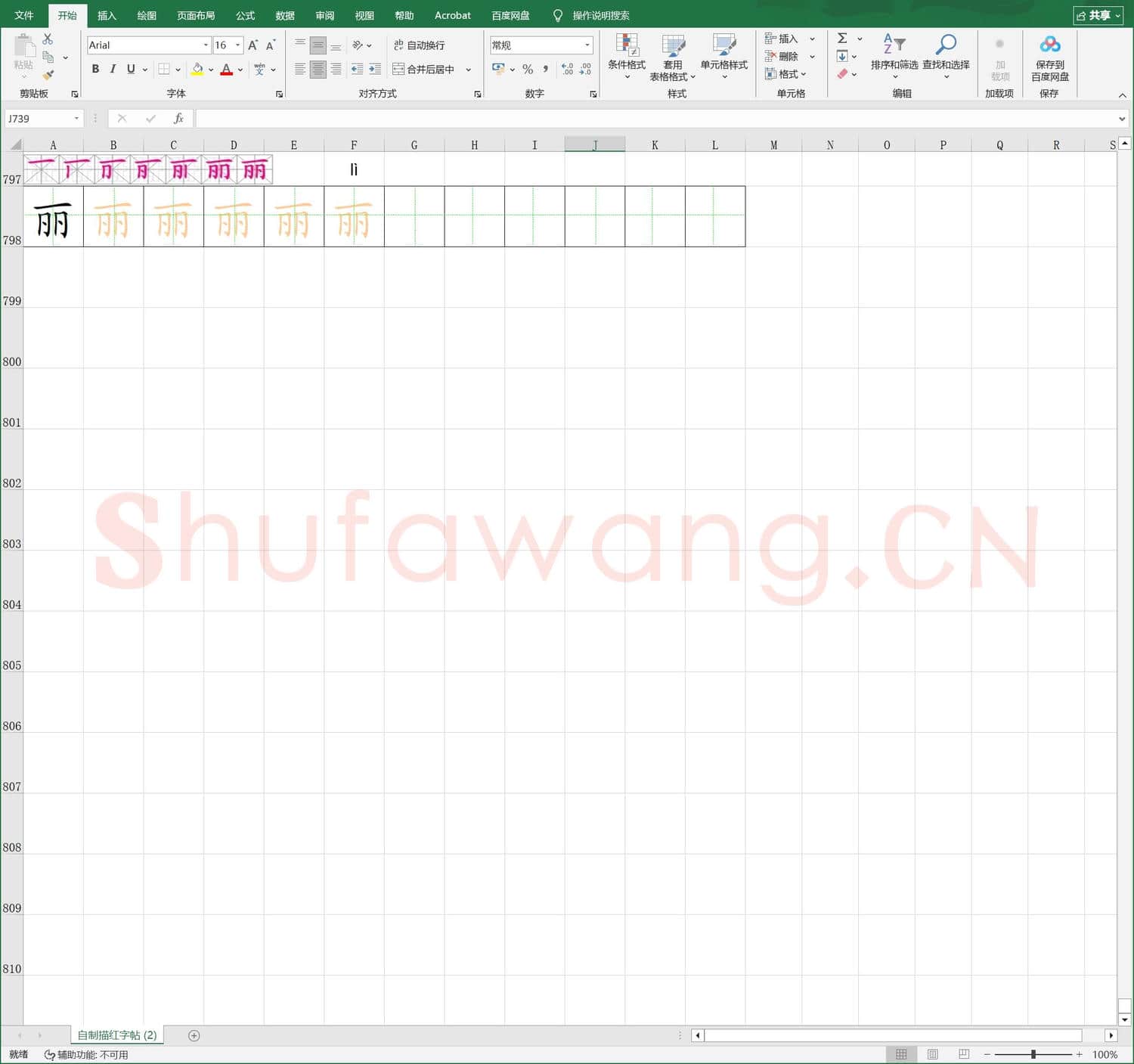
Task: Click the AutoSum sigma icon
Action: [x=842, y=39]
